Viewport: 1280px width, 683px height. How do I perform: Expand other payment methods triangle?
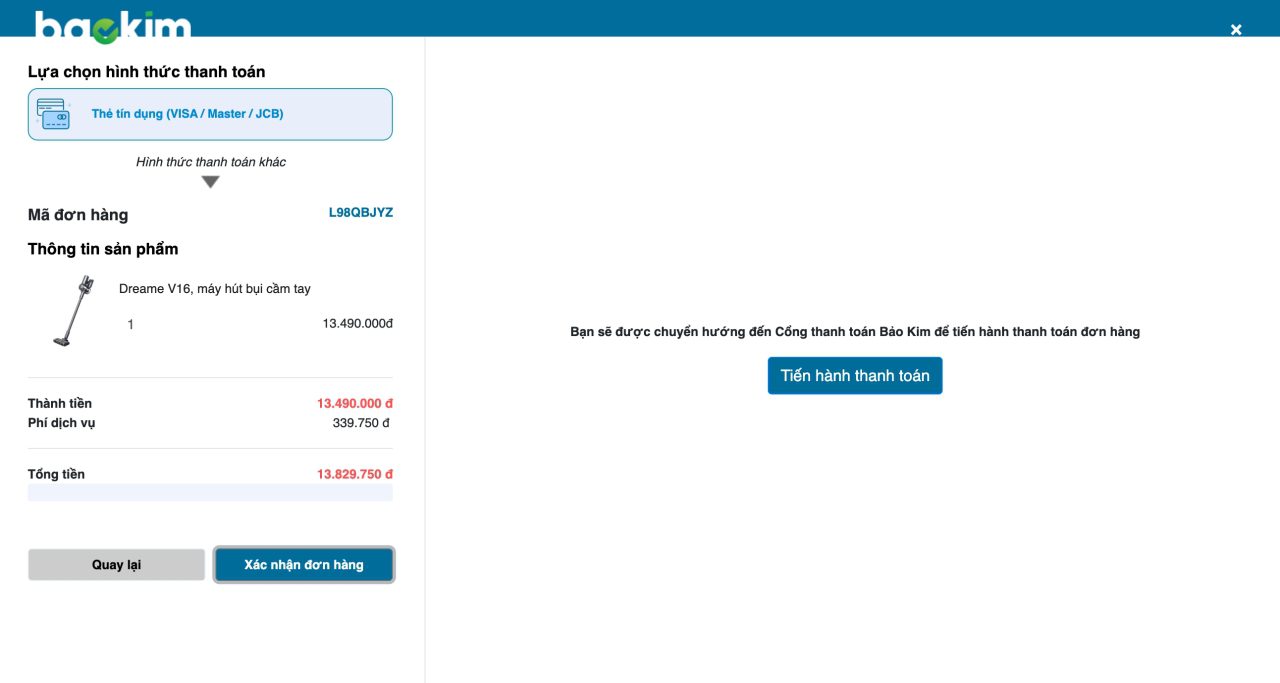[x=210, y=182]
